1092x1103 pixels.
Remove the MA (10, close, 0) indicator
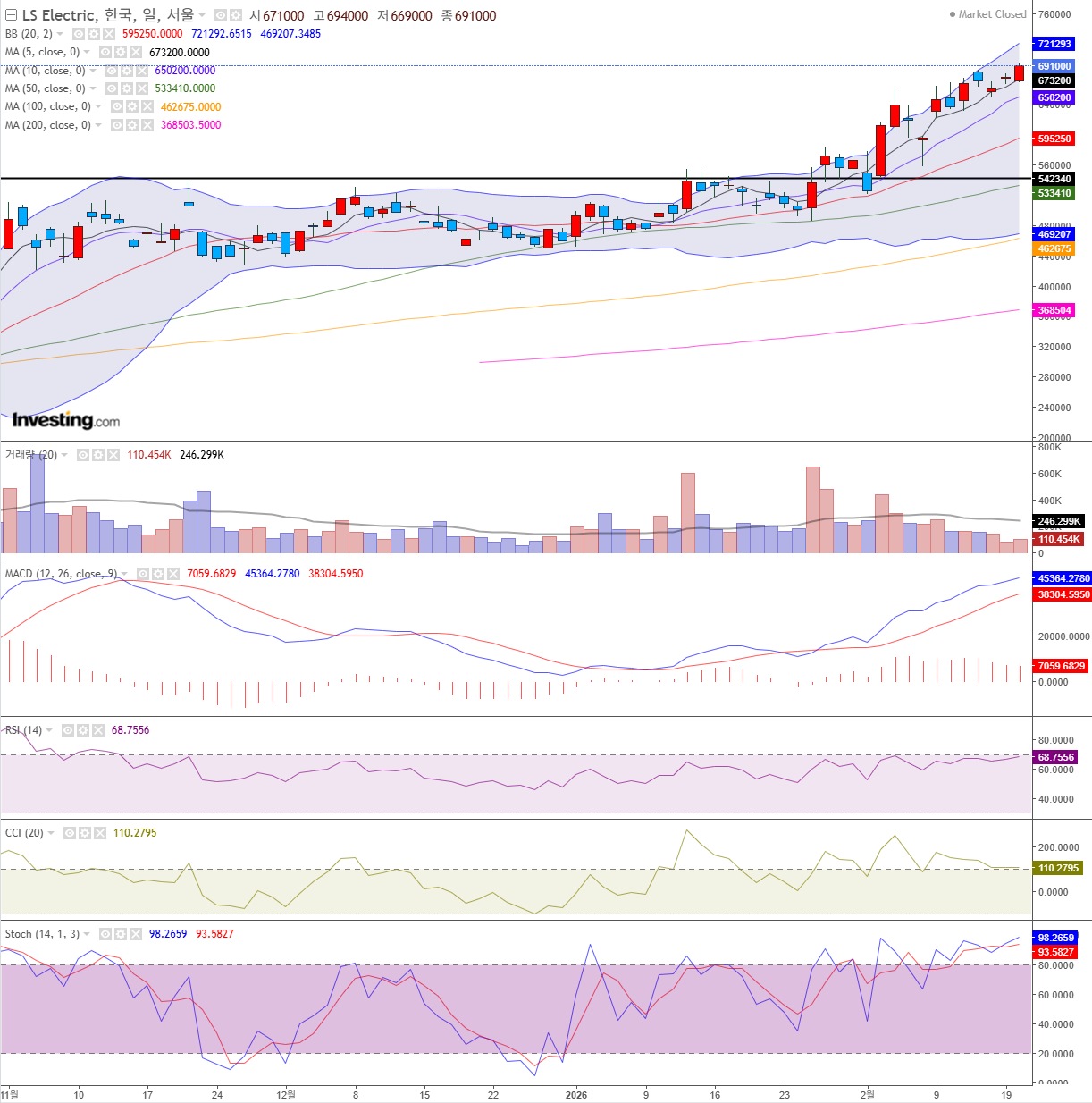click(x=142, y=71)
